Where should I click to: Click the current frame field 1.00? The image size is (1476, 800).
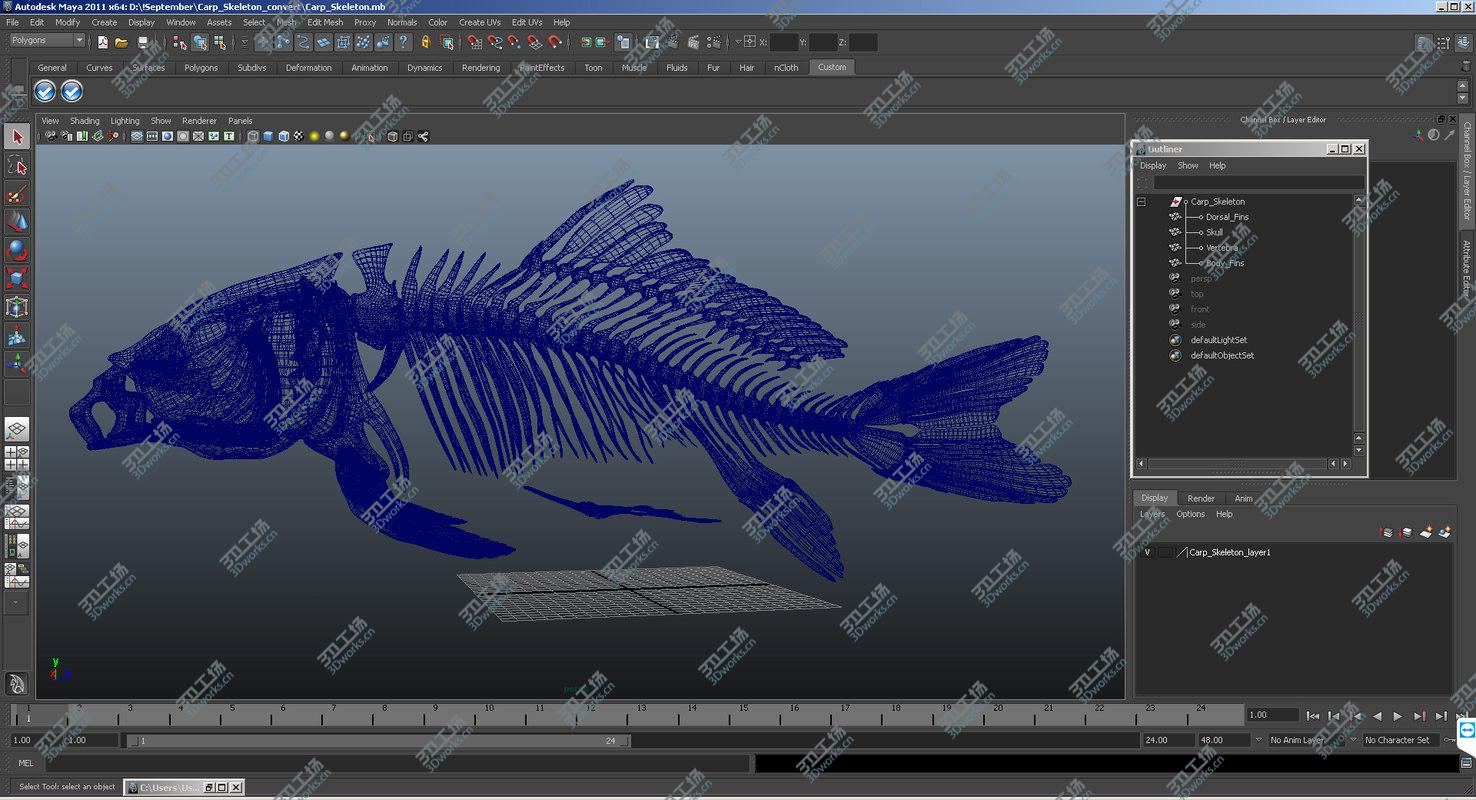[x=1272, y=715]
